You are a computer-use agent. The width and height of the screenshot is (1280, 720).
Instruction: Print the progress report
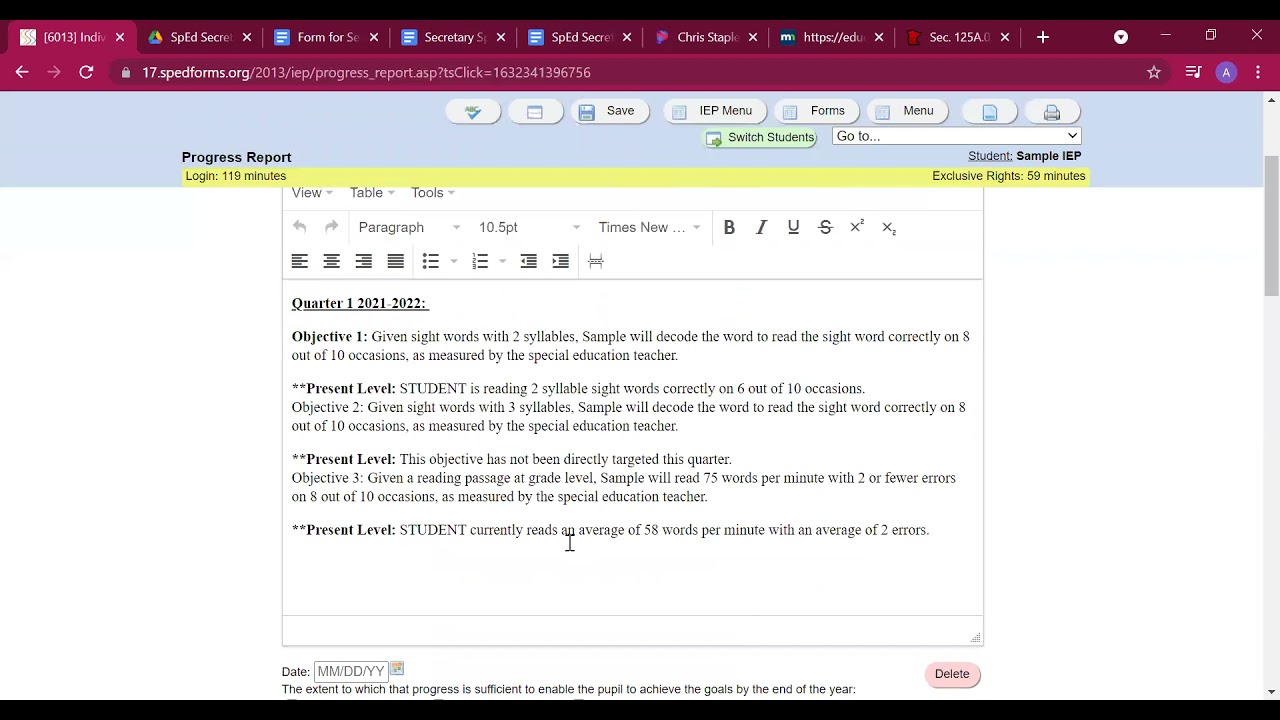1052,112
